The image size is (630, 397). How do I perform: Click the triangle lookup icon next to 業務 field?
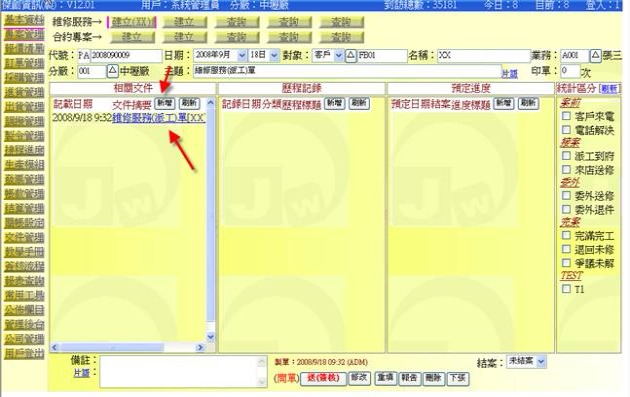click(x=595, y=55)
